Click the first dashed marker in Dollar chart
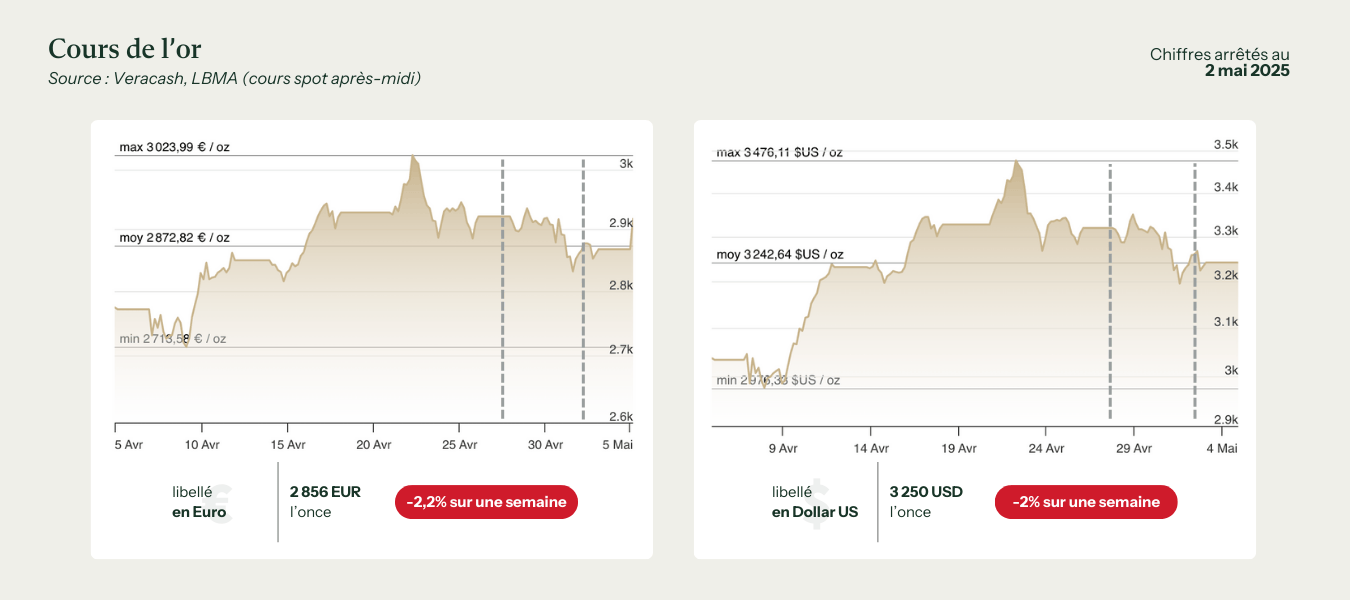This screenshot has height=600, width=1350. coord(1110,290)
